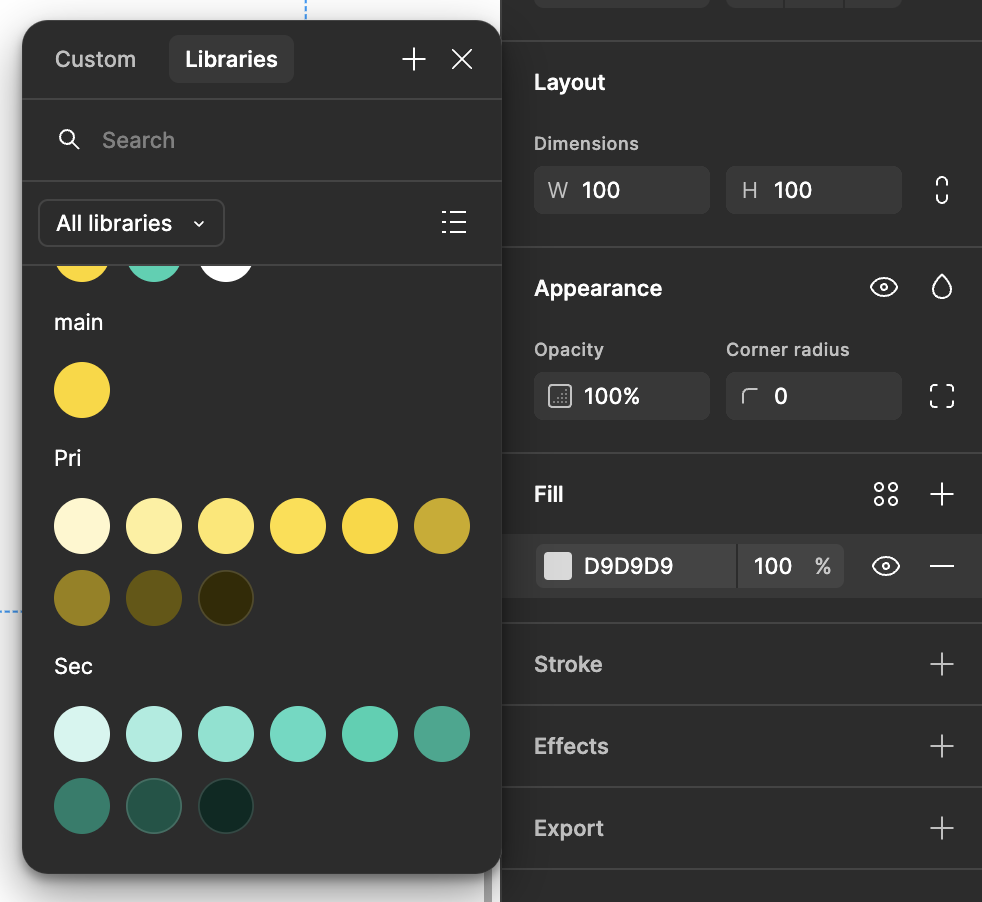Toggle D9D9D9 fill visibility eye

886,566
